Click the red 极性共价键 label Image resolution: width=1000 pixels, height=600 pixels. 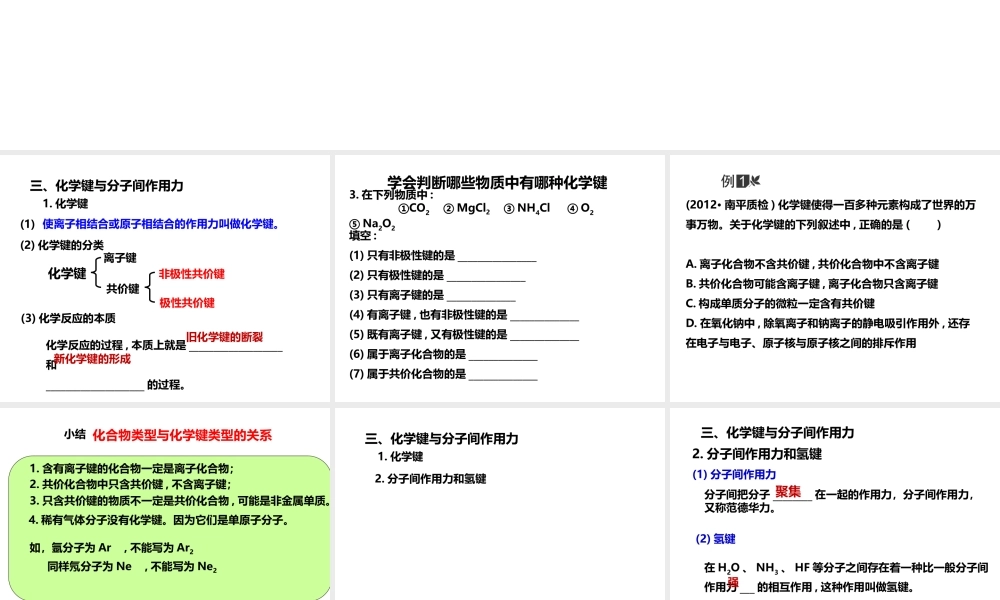tap(186, 302)
